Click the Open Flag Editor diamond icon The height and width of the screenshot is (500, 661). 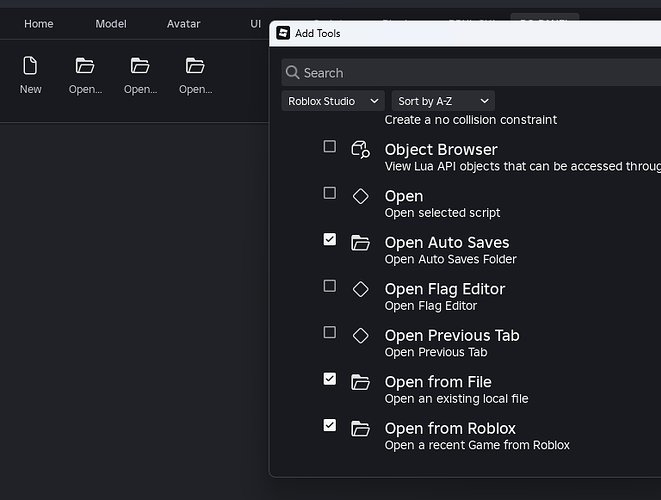(360, 289)
